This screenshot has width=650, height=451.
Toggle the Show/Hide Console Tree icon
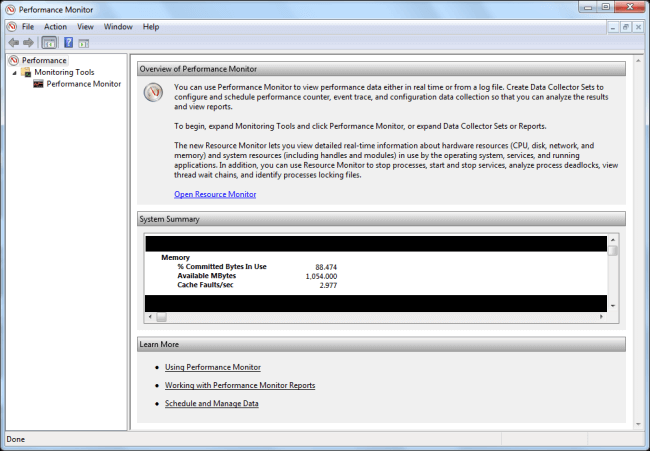click(x=49, y=43)
